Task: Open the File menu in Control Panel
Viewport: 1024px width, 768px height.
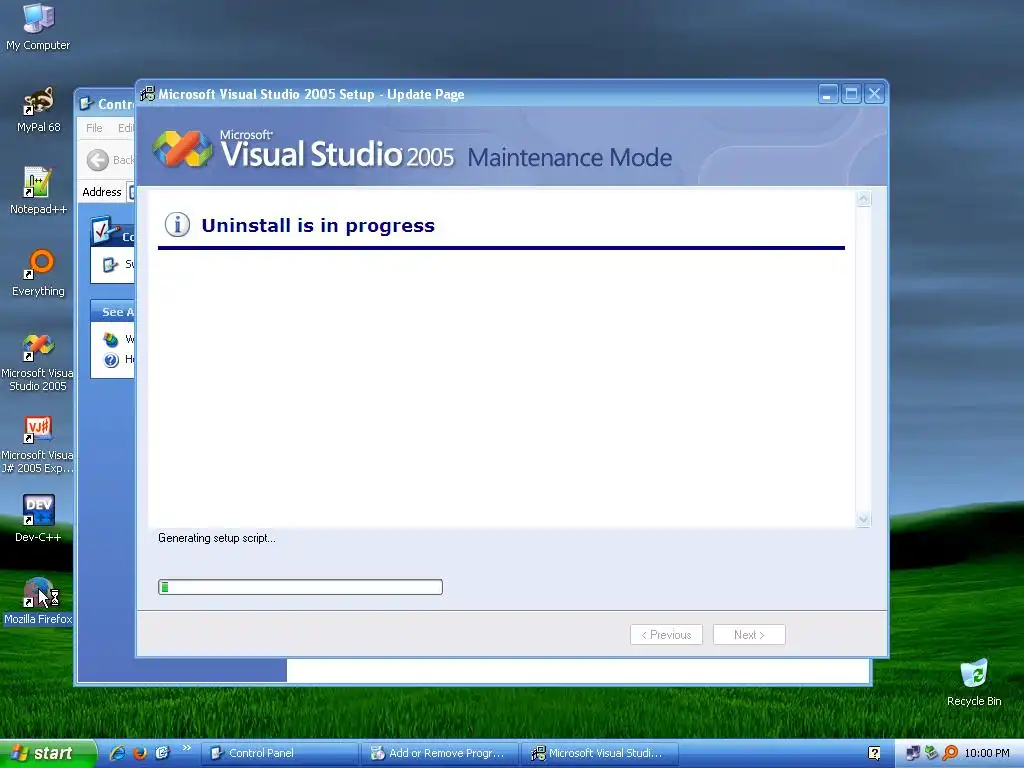Action: (x=94, y=128)
